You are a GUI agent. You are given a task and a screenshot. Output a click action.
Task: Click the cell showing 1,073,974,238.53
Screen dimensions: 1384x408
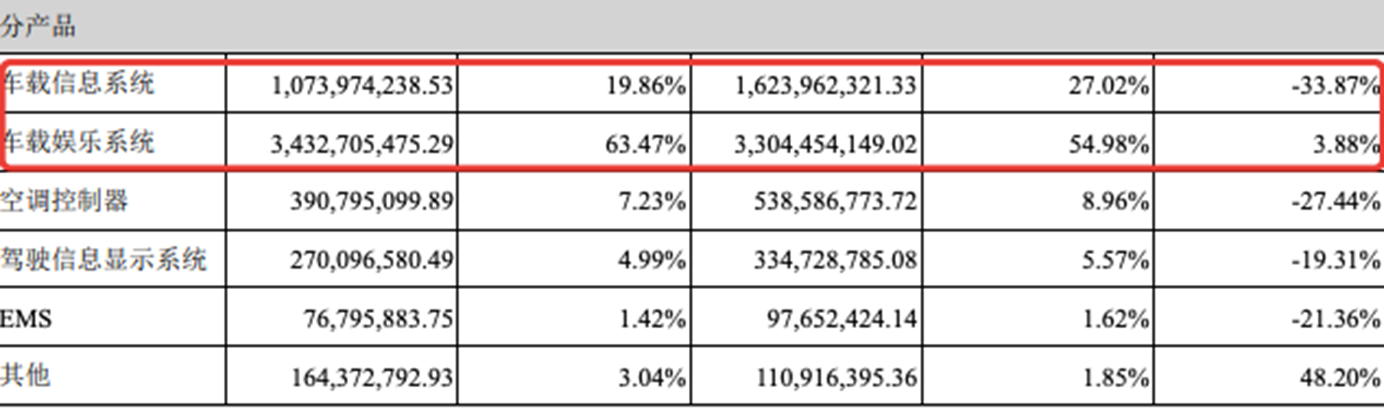click(362, 86)
